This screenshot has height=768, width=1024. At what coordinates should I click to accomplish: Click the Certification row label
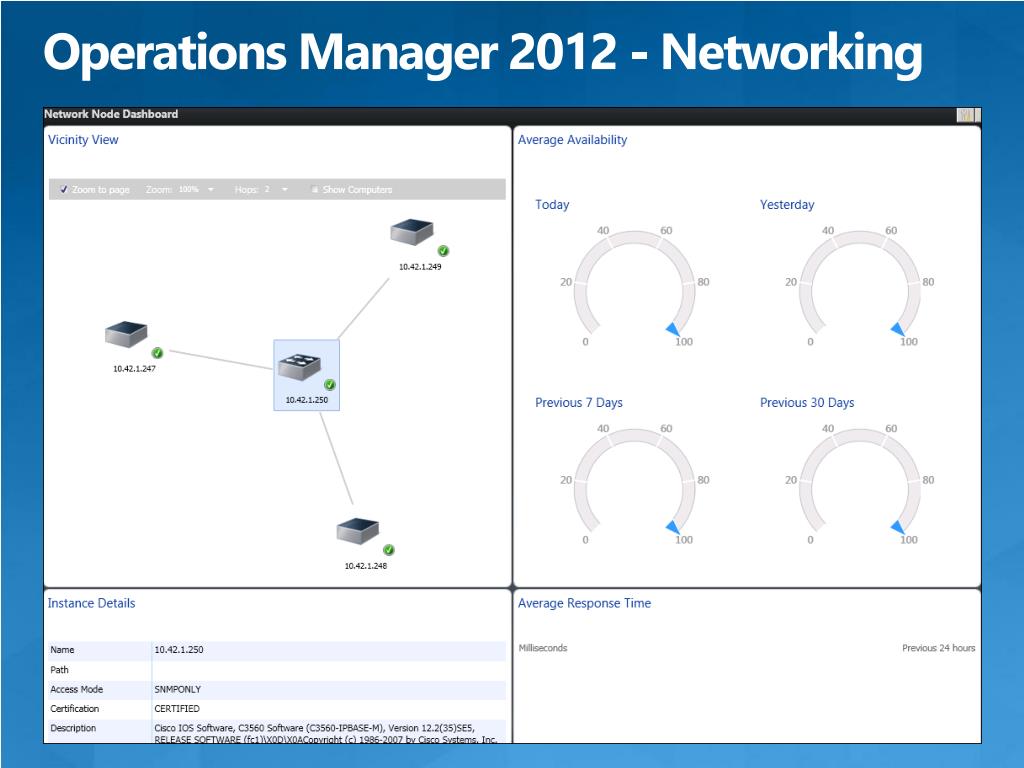click(74, 709)
